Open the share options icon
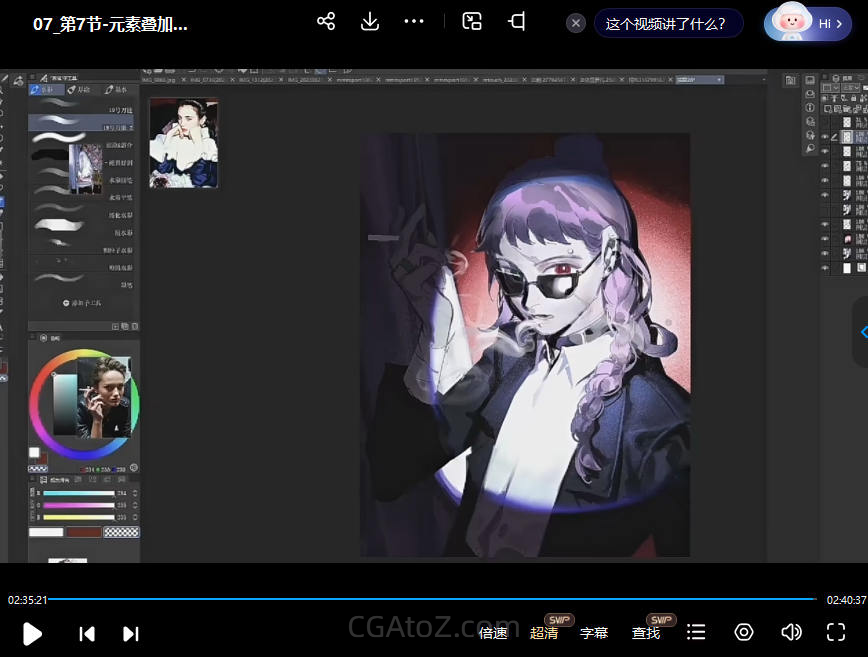The width and height of the screenshot is (868, 657). point(326,22)
